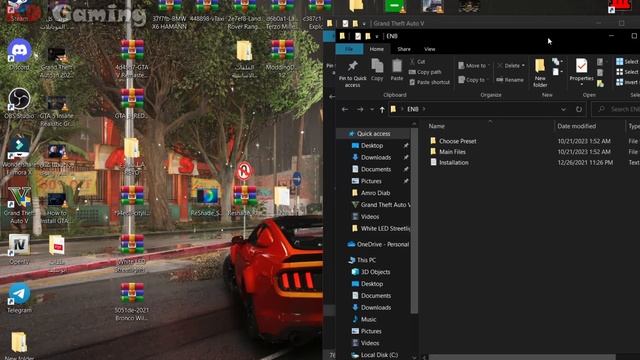The image size is (640, 360).
Task: Click the Paste ribbon icon
Action: pos(397,70)
